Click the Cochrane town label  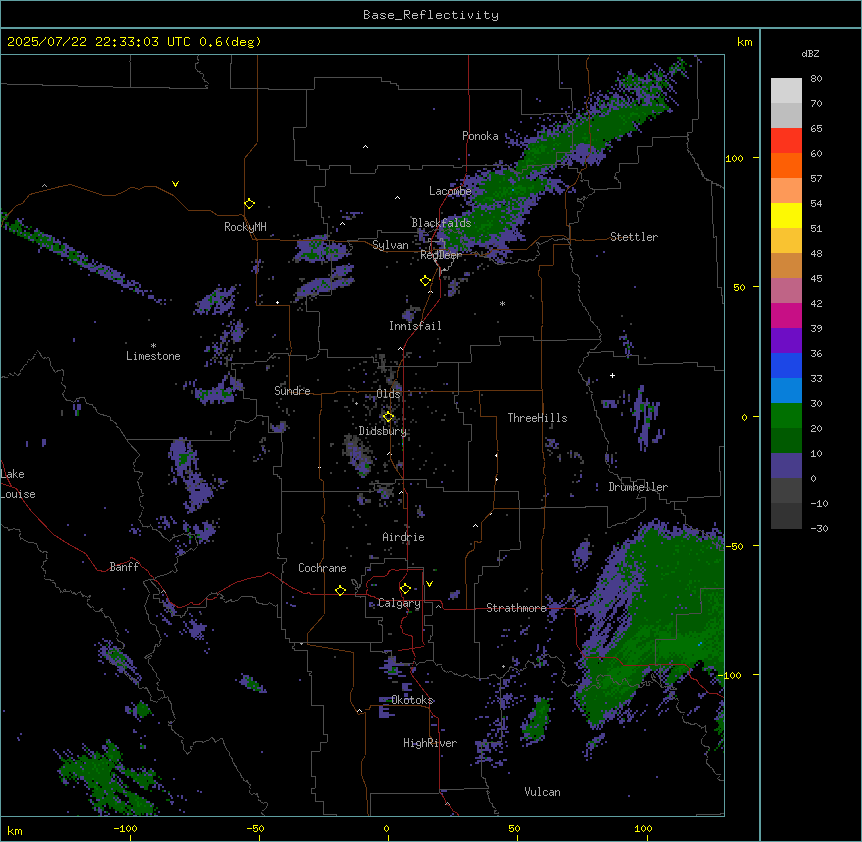[322, 568]
